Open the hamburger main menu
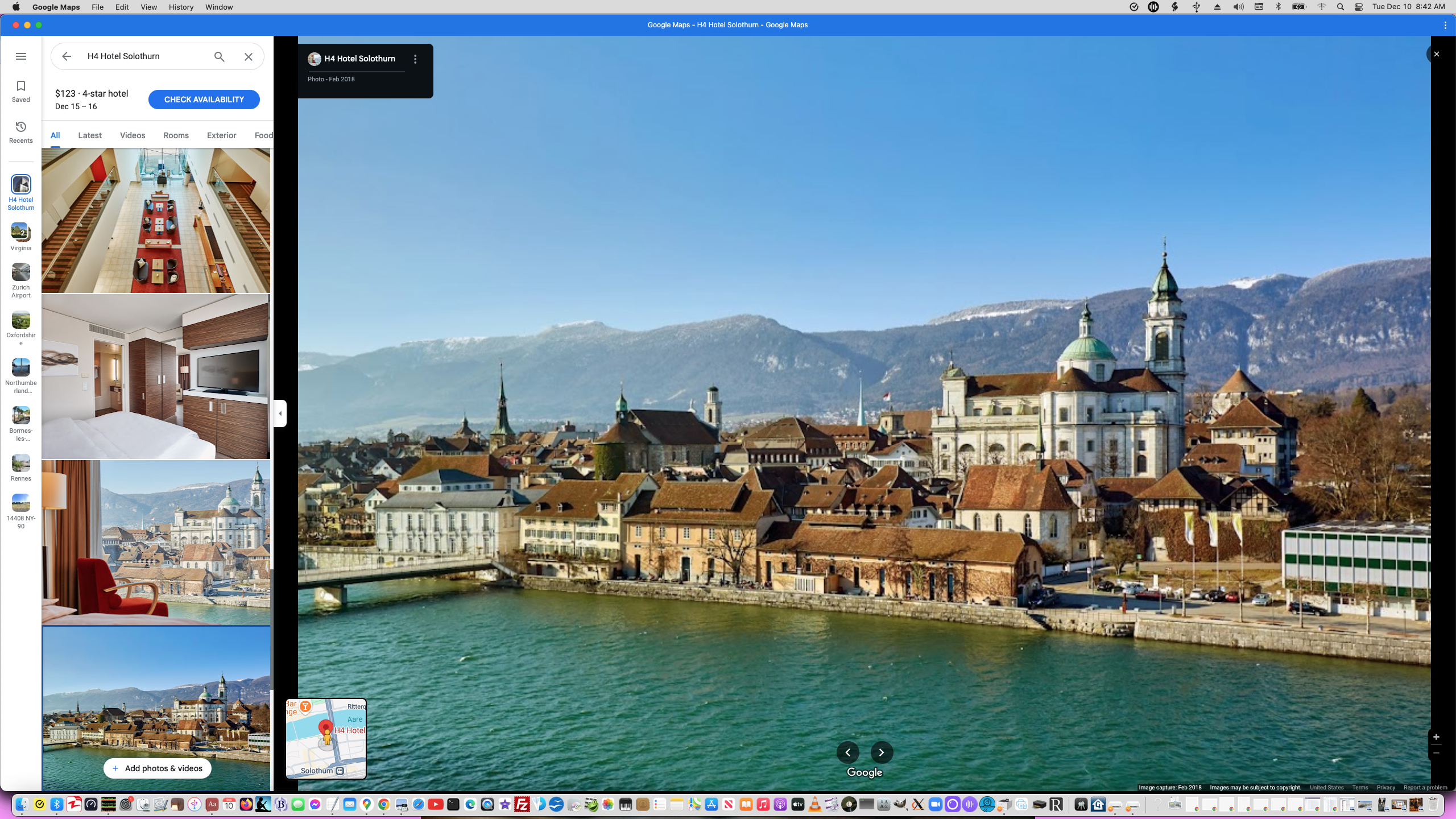The width and height of the screenshot is (1456, 819). coord(21,56)
